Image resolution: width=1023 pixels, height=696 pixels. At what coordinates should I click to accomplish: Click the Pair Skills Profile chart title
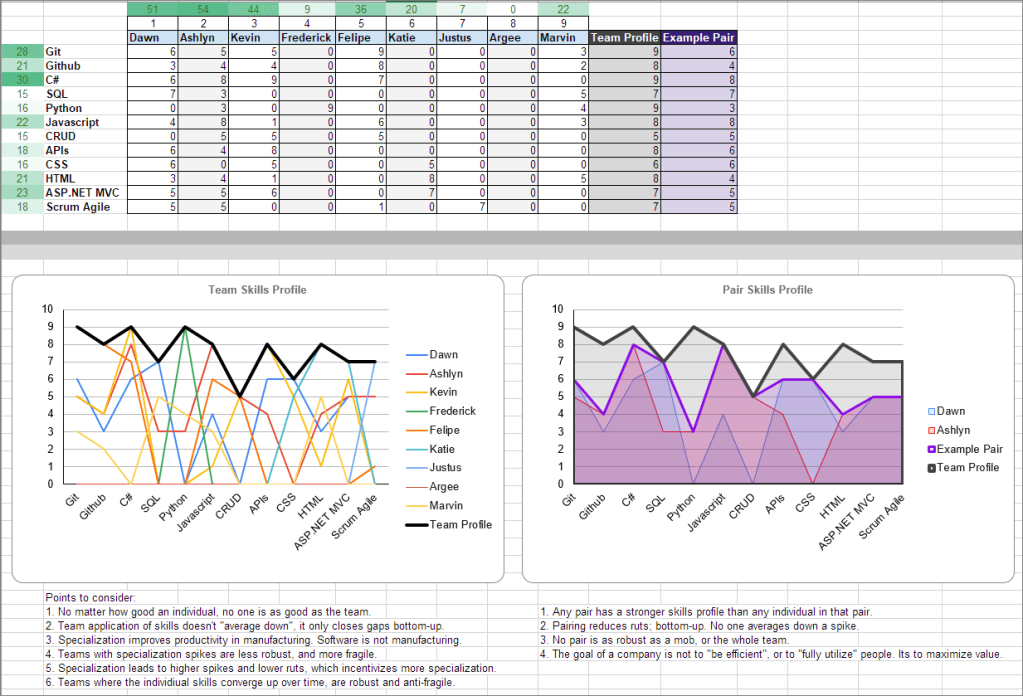(x=767, y=290)
